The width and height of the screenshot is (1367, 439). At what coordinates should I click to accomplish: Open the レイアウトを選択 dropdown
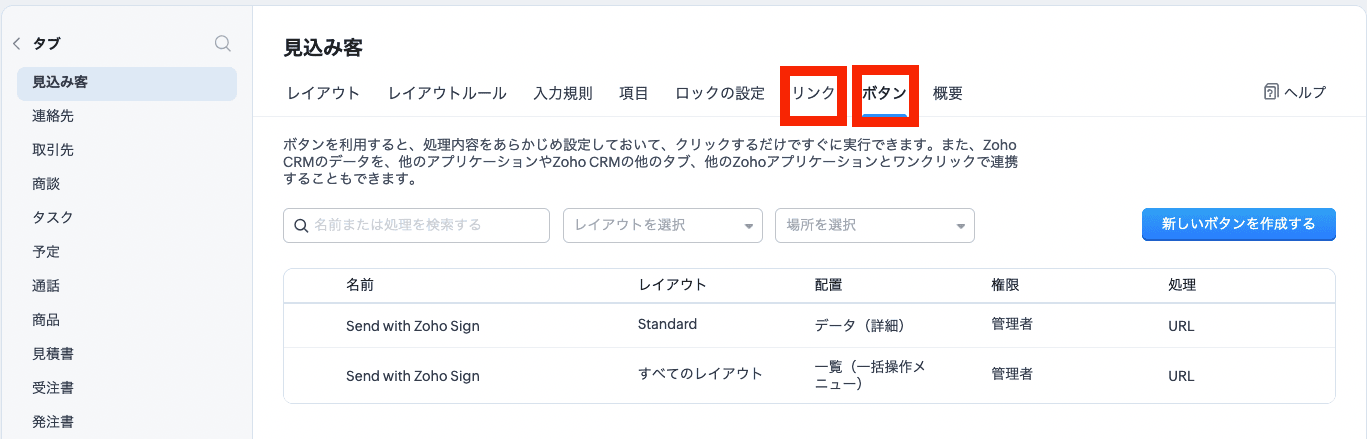662,226
